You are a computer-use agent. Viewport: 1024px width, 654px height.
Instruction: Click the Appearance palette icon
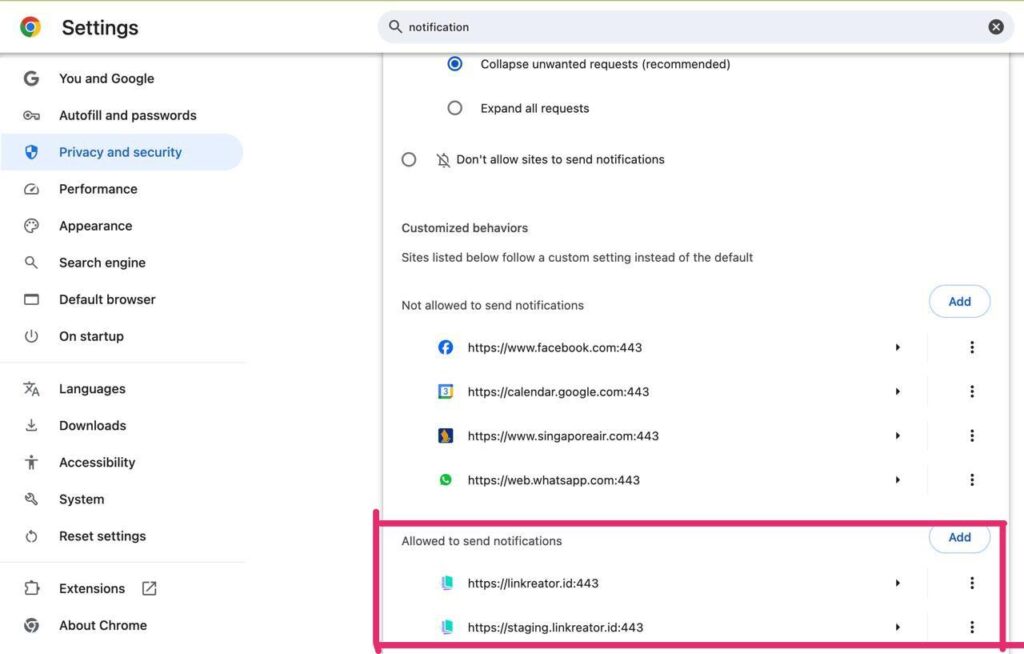(x=31, y=226)
